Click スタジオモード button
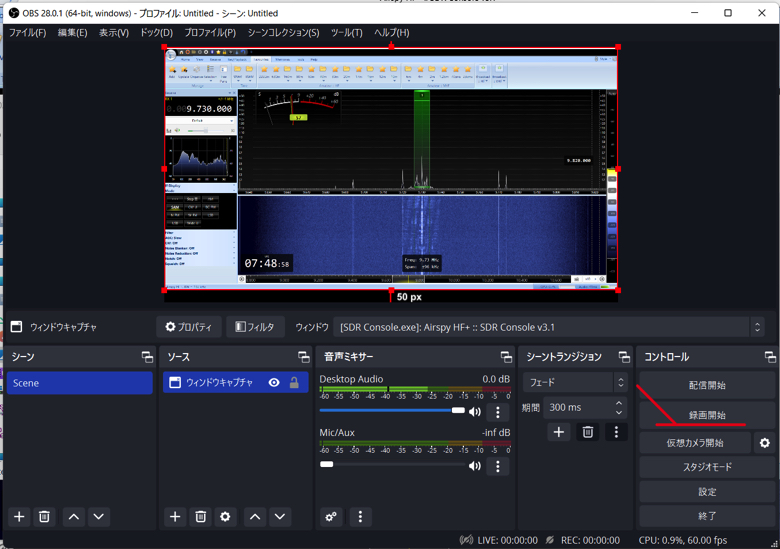Screen dimensions: 780x549 [707, 467]
